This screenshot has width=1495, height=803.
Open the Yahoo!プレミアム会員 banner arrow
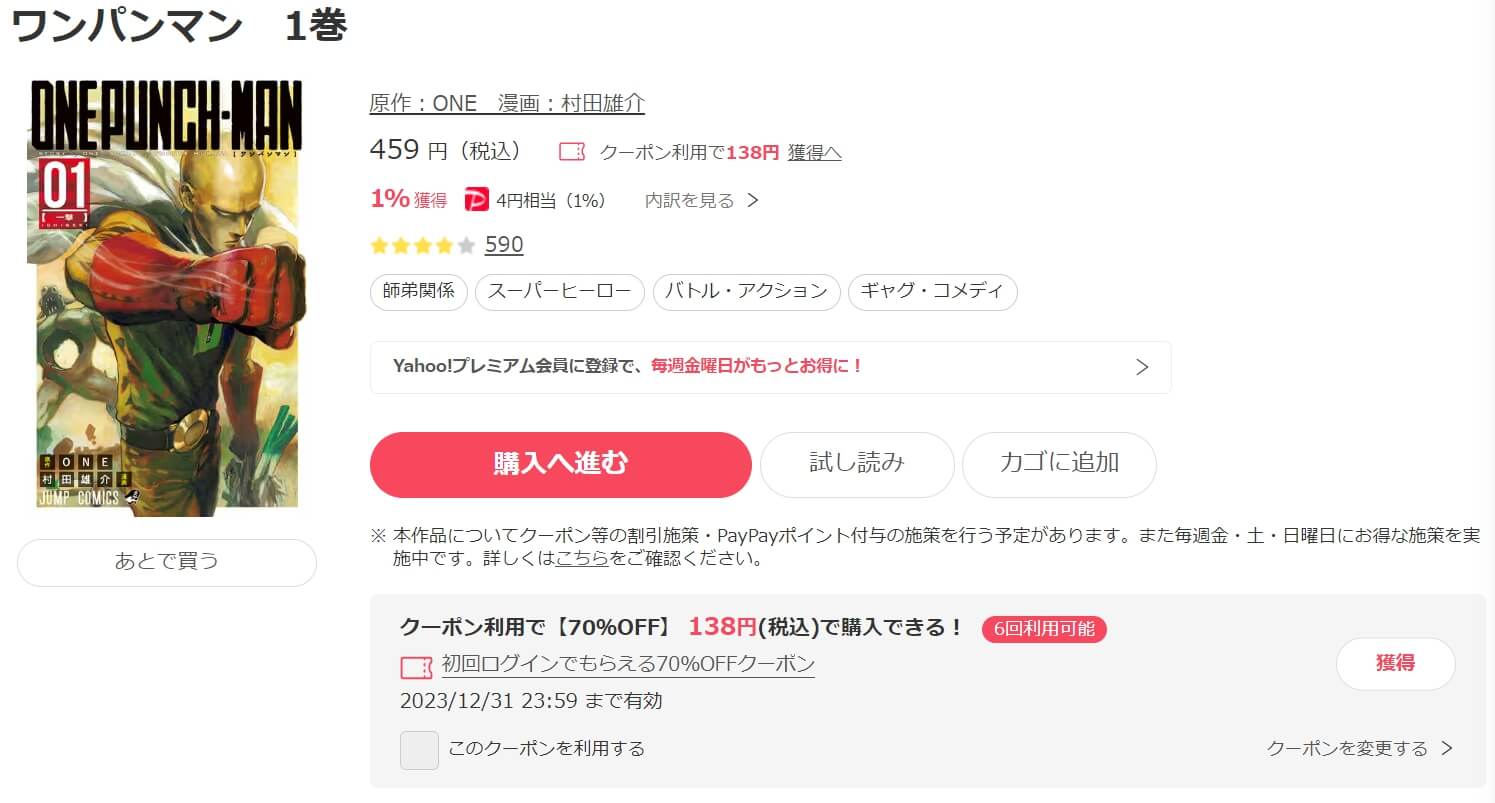(1142, 367)
